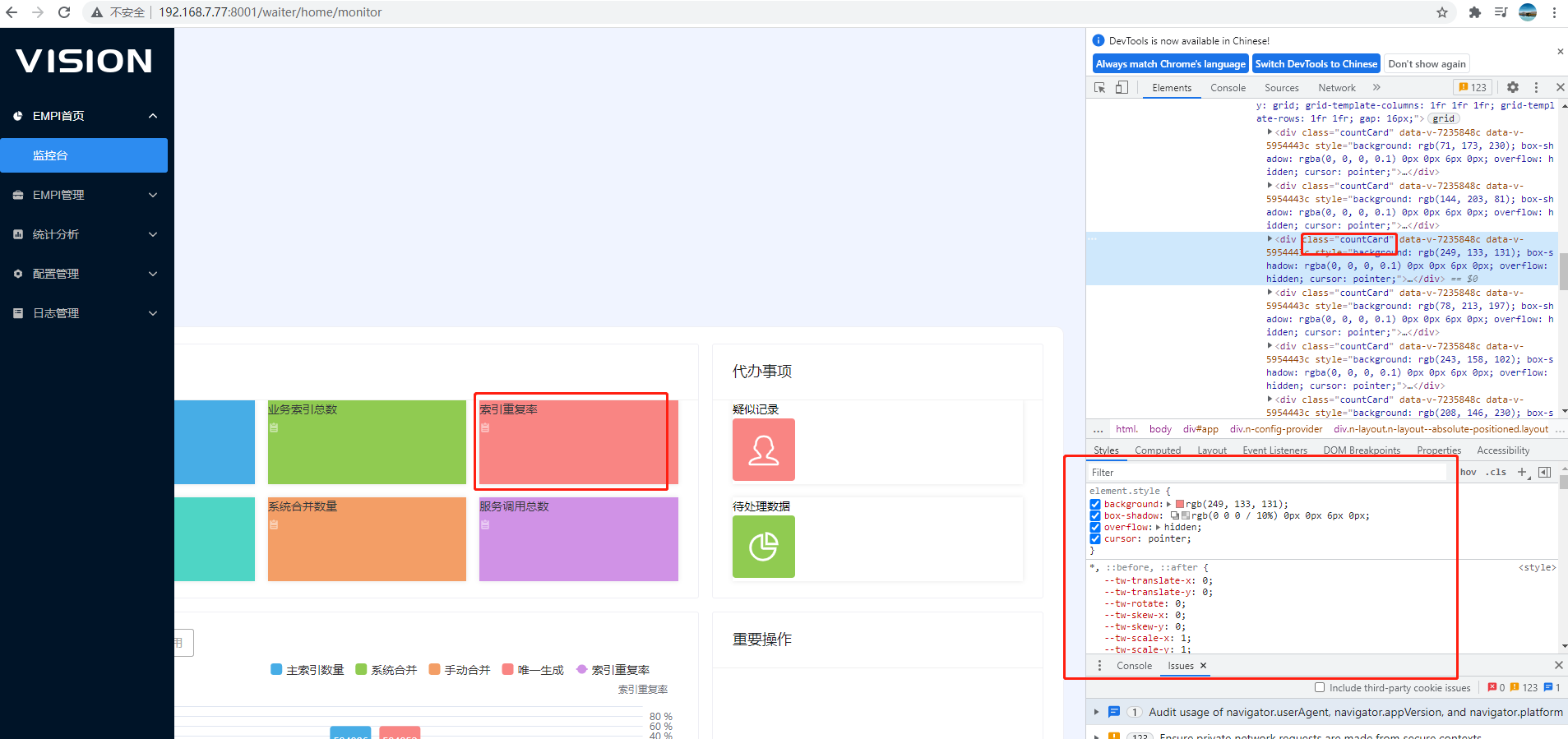Toggle the 主索引数量 legend item in chart
Image resolution: width=1568 pixels, height=739 pixels.
[x=308, y=670]
